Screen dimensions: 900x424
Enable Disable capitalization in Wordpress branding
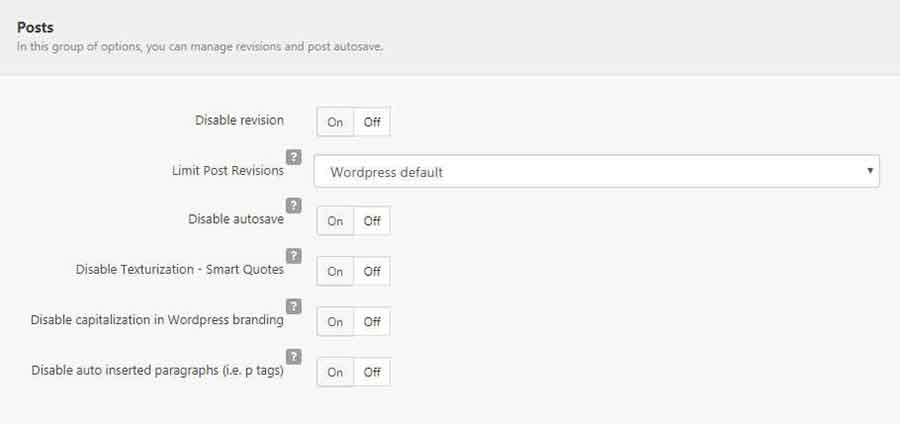335,322
